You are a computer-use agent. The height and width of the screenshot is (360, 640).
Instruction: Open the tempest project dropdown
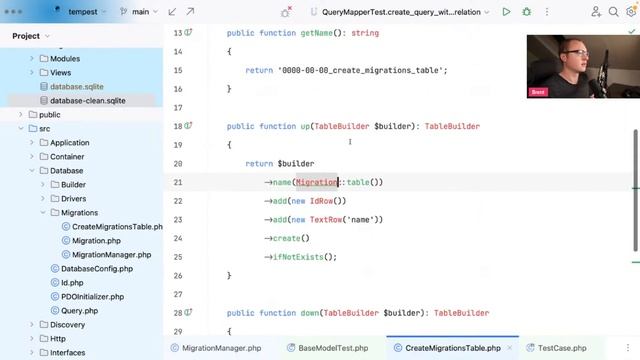(87, 12)
